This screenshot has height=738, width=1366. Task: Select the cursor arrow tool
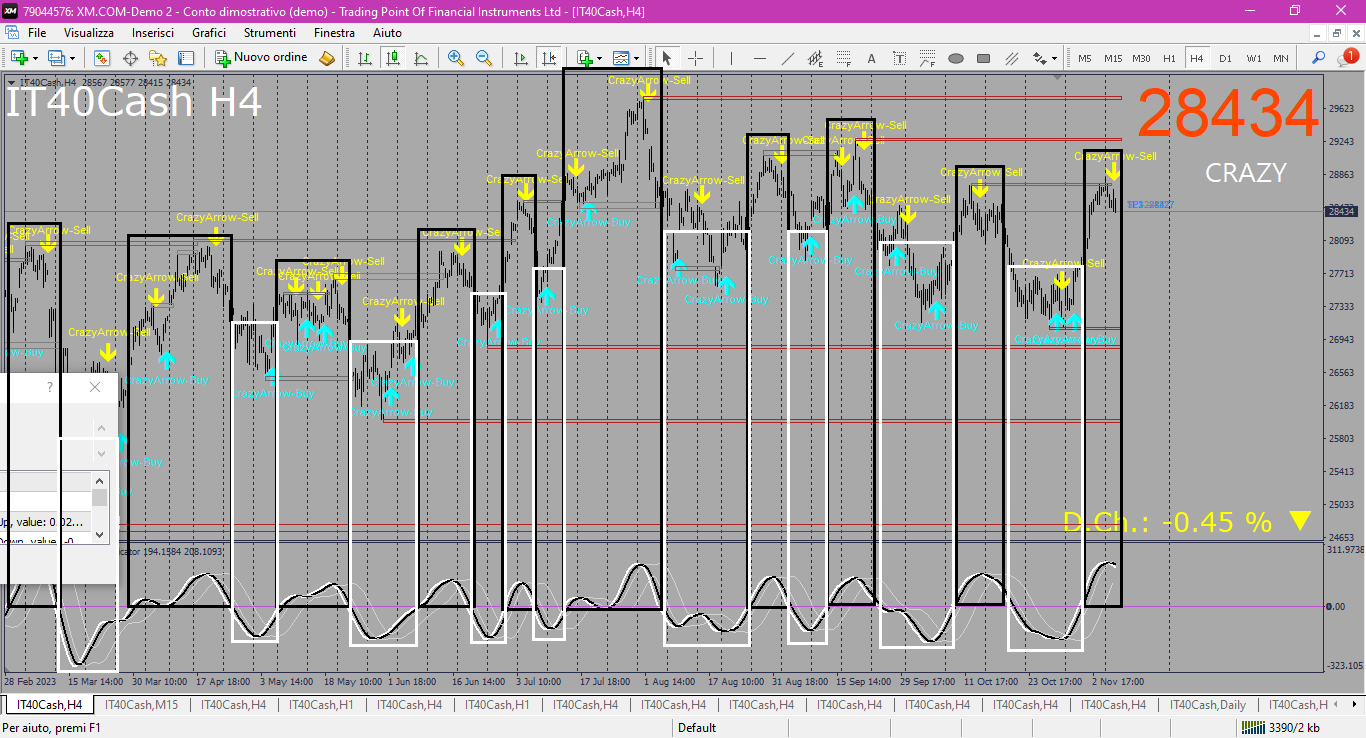pyautogui.click(x=667, y=58)
